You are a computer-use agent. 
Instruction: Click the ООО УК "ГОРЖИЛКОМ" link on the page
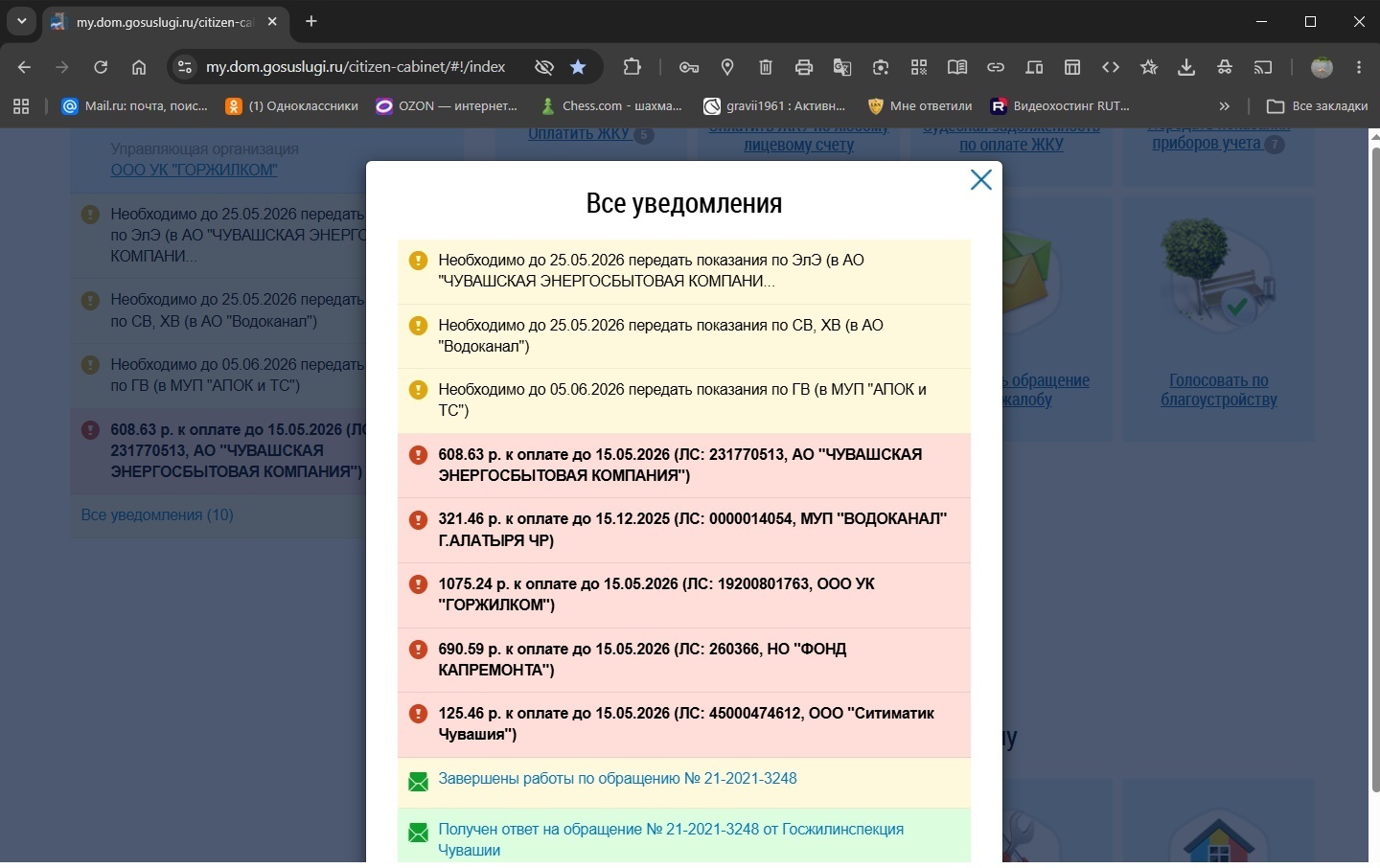[x=194, y=171]
